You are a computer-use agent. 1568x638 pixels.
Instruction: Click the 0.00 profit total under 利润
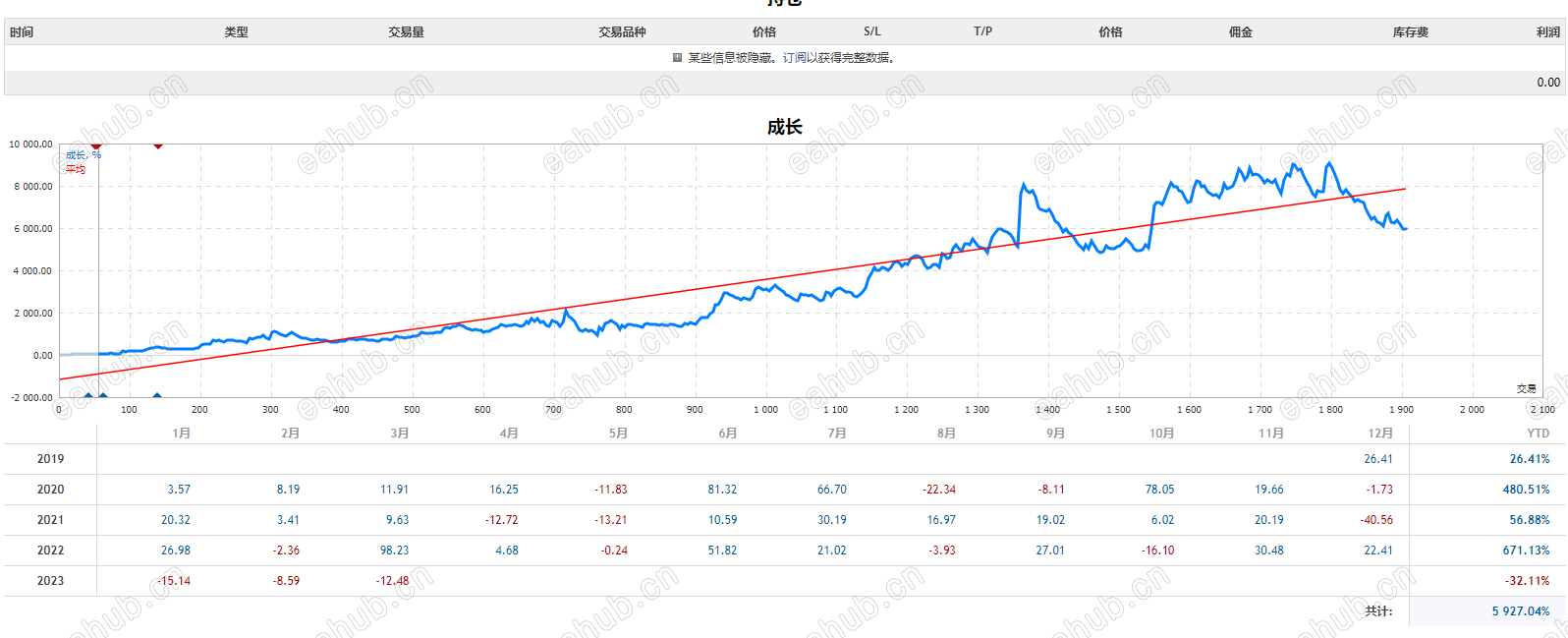[1548, 83]
